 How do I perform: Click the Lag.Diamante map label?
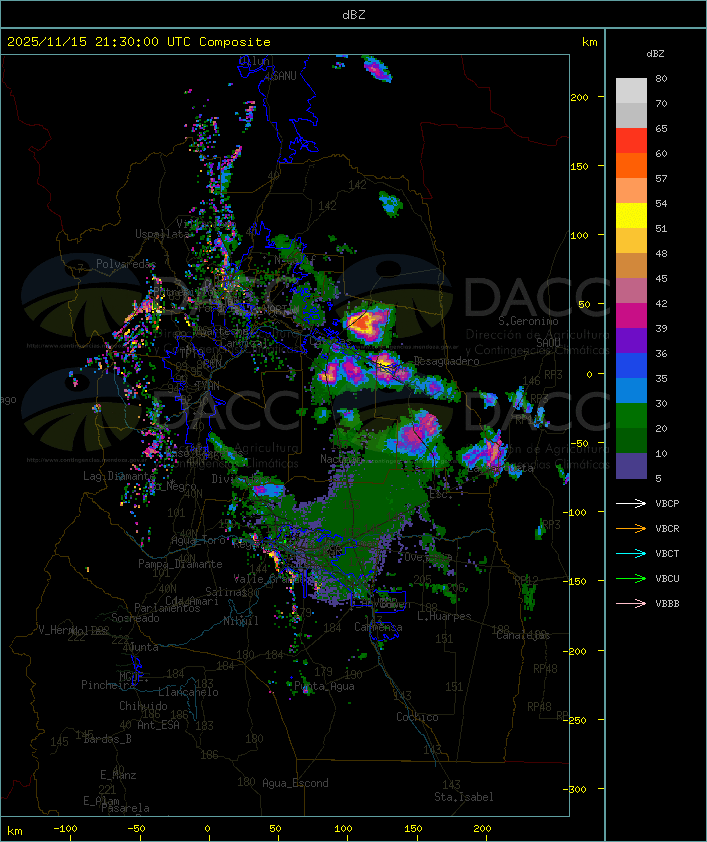[119, 476]
